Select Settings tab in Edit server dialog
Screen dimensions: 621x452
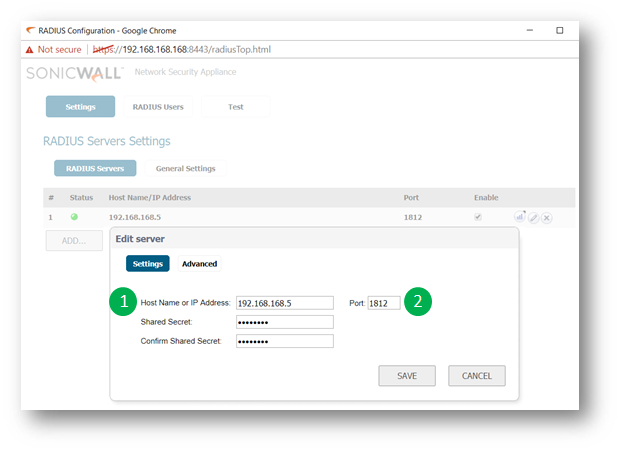(148, 263)
